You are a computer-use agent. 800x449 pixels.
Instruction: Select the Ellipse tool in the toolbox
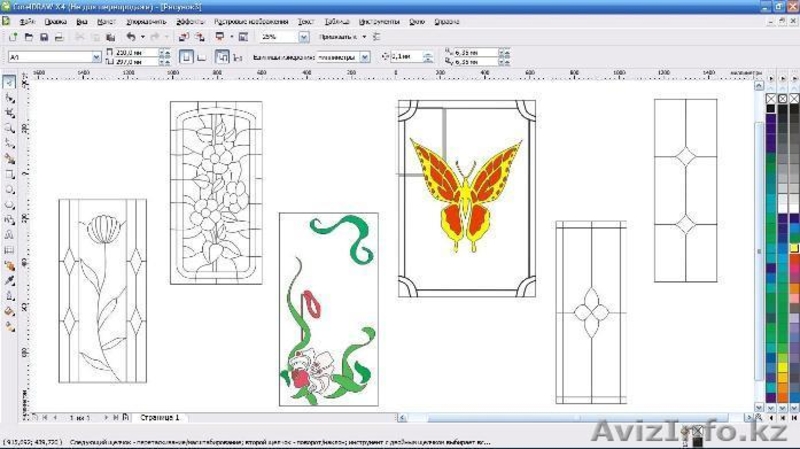coord(9,188)
